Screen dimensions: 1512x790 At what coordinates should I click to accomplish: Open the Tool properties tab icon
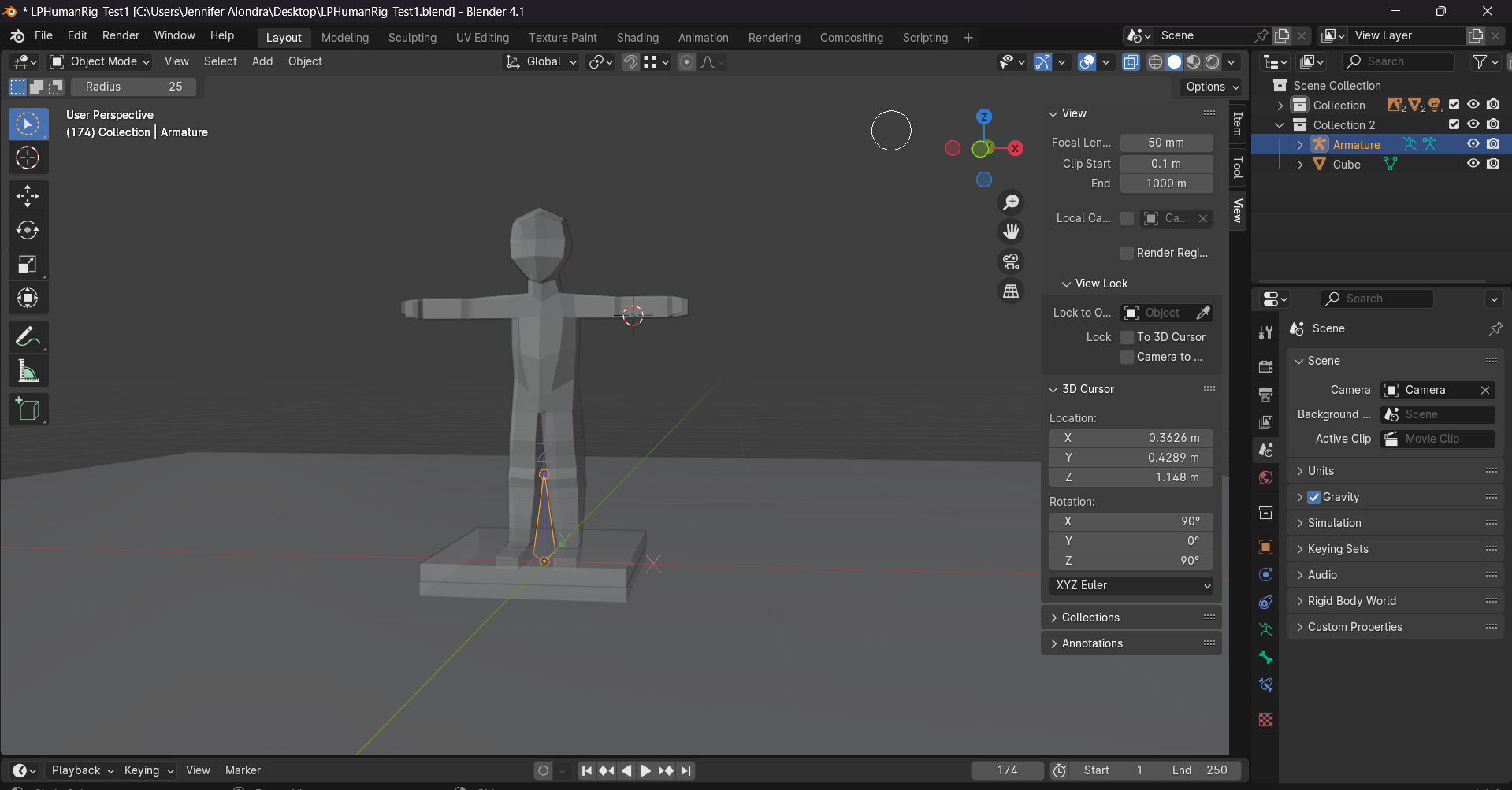click(x=1265, y=332)
